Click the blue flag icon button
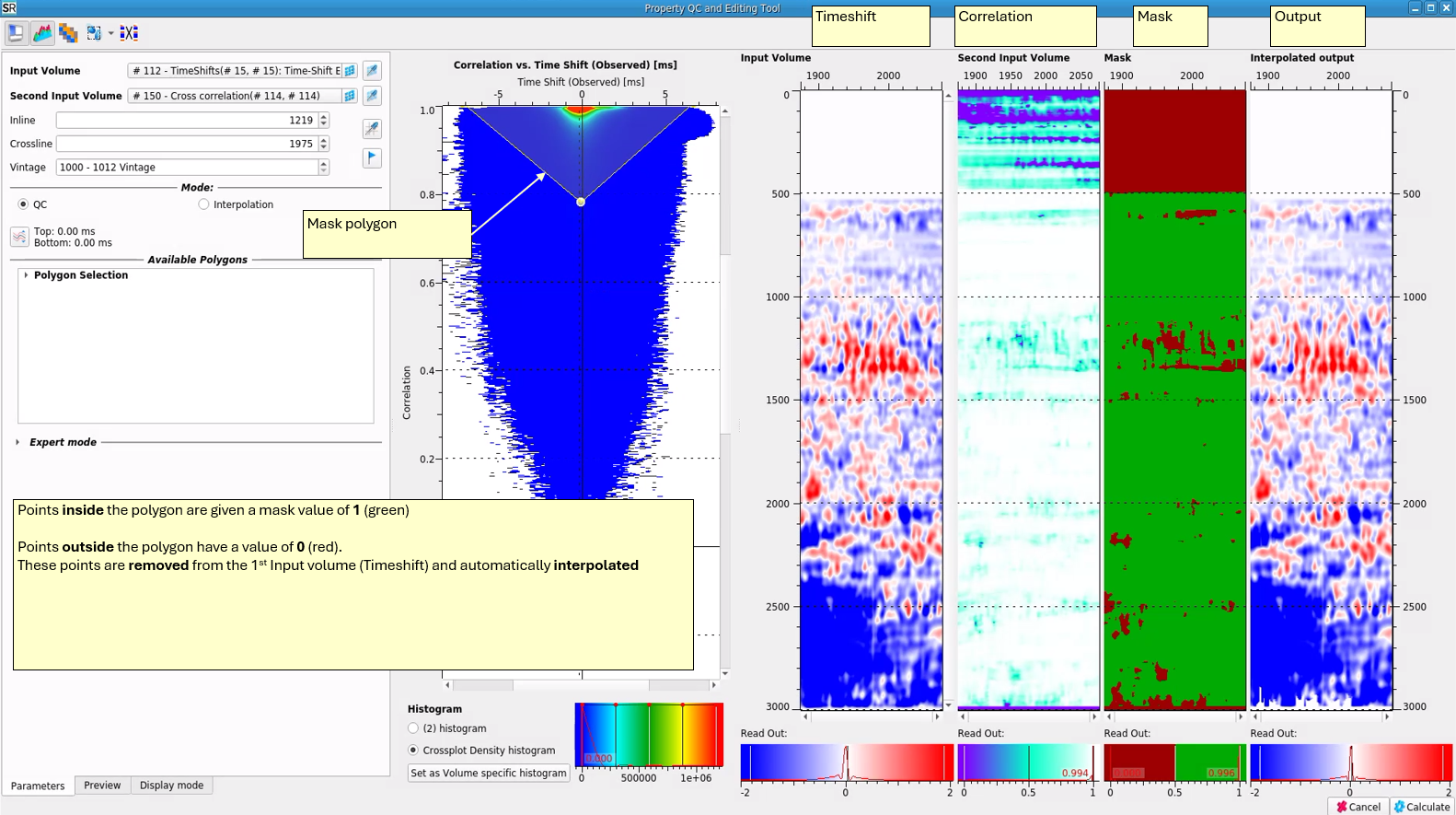 [x=372, y=157]
